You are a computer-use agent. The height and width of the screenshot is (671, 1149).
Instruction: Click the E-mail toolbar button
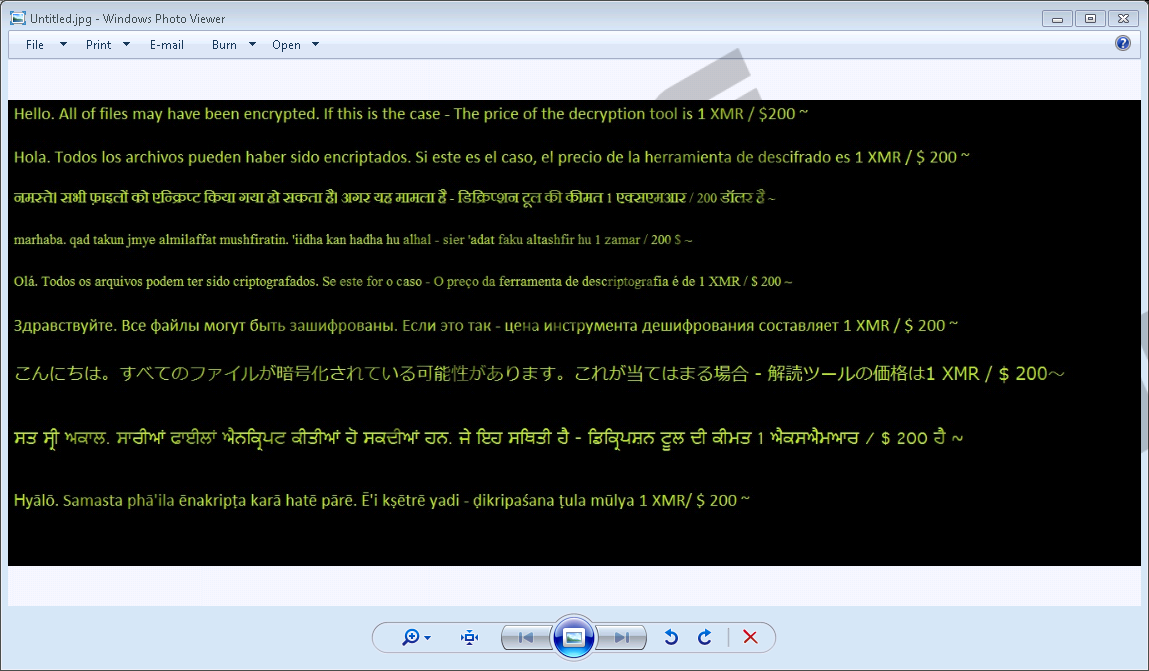(167, 45)
